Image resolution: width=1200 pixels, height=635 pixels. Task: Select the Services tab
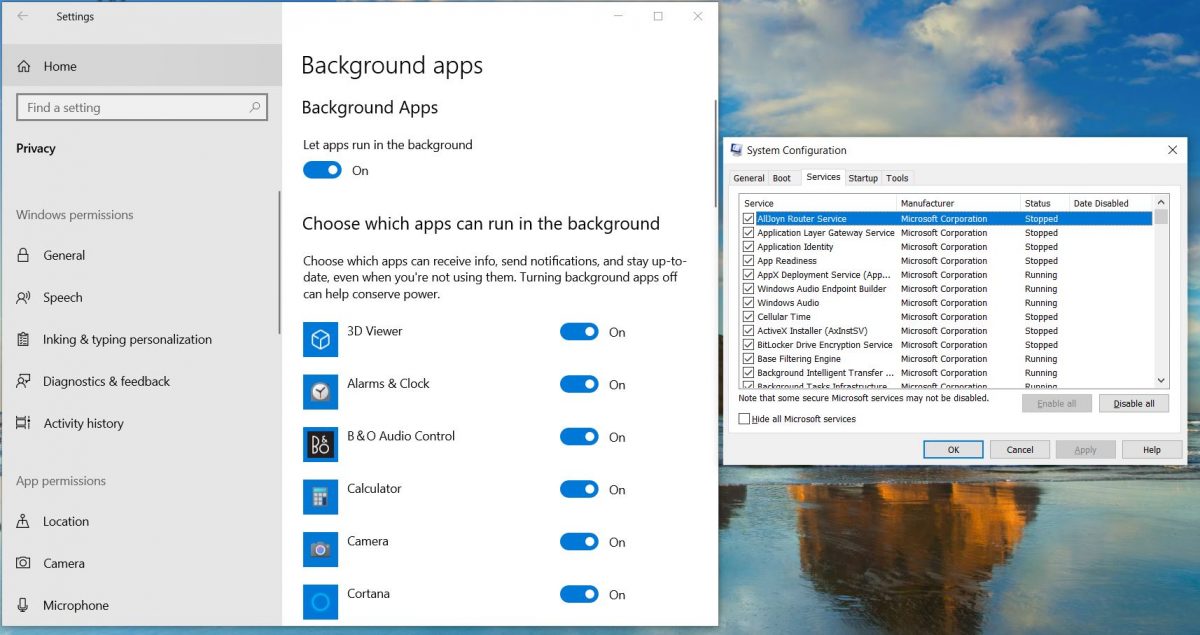(x=823, y=177)
